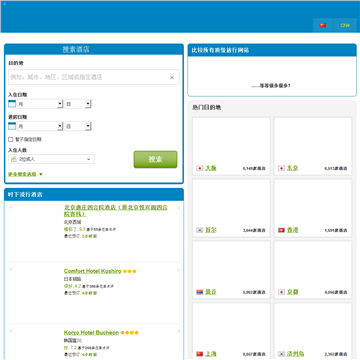Dismiss the Comfort Hotel Kushiro listing

click(x=178, y=270)
